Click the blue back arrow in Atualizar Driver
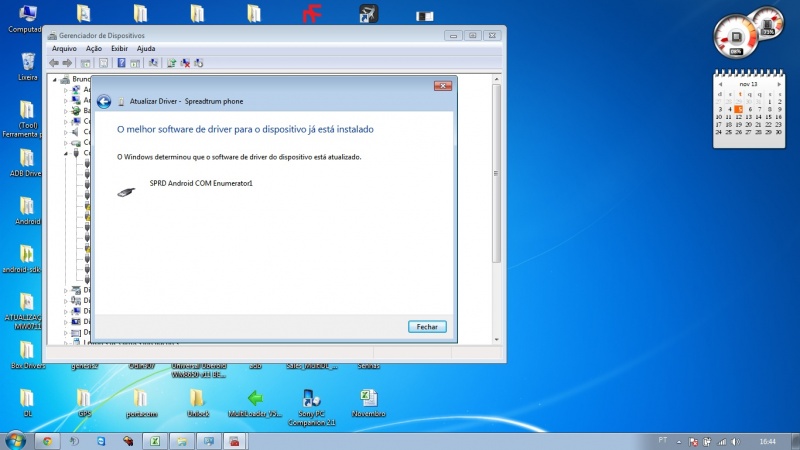 104,102
